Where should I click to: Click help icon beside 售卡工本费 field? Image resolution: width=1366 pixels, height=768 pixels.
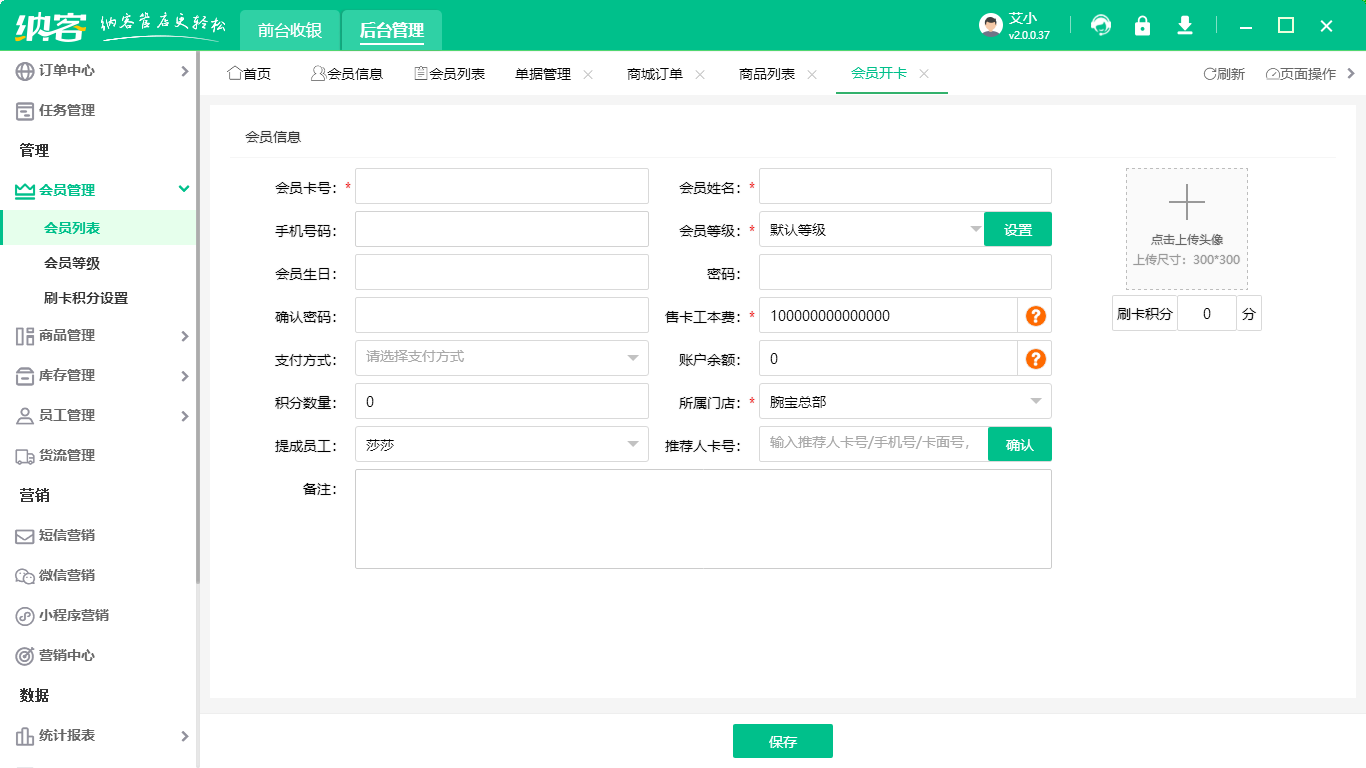point(1035,316)
